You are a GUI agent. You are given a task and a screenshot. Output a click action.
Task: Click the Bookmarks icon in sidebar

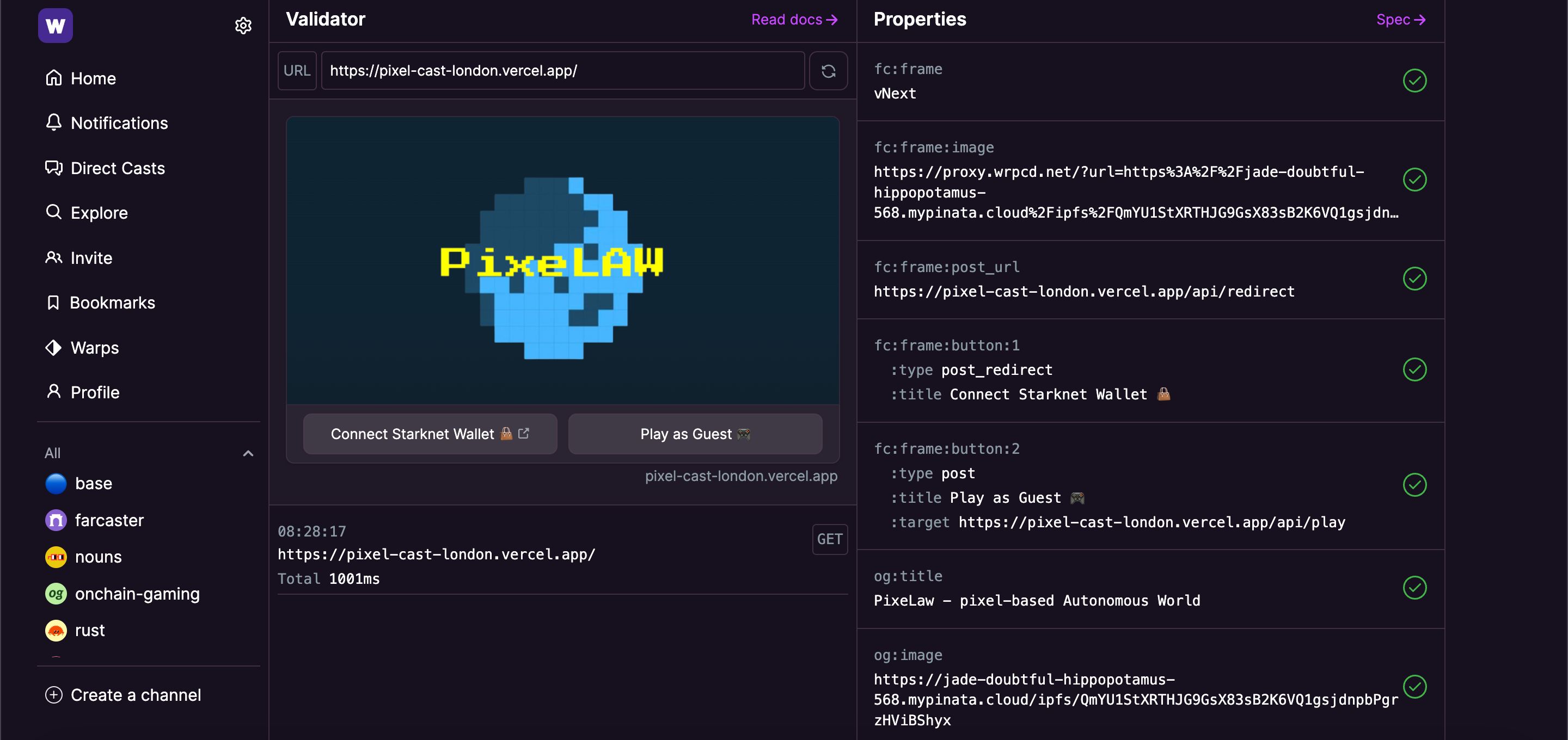pos(55,302)
